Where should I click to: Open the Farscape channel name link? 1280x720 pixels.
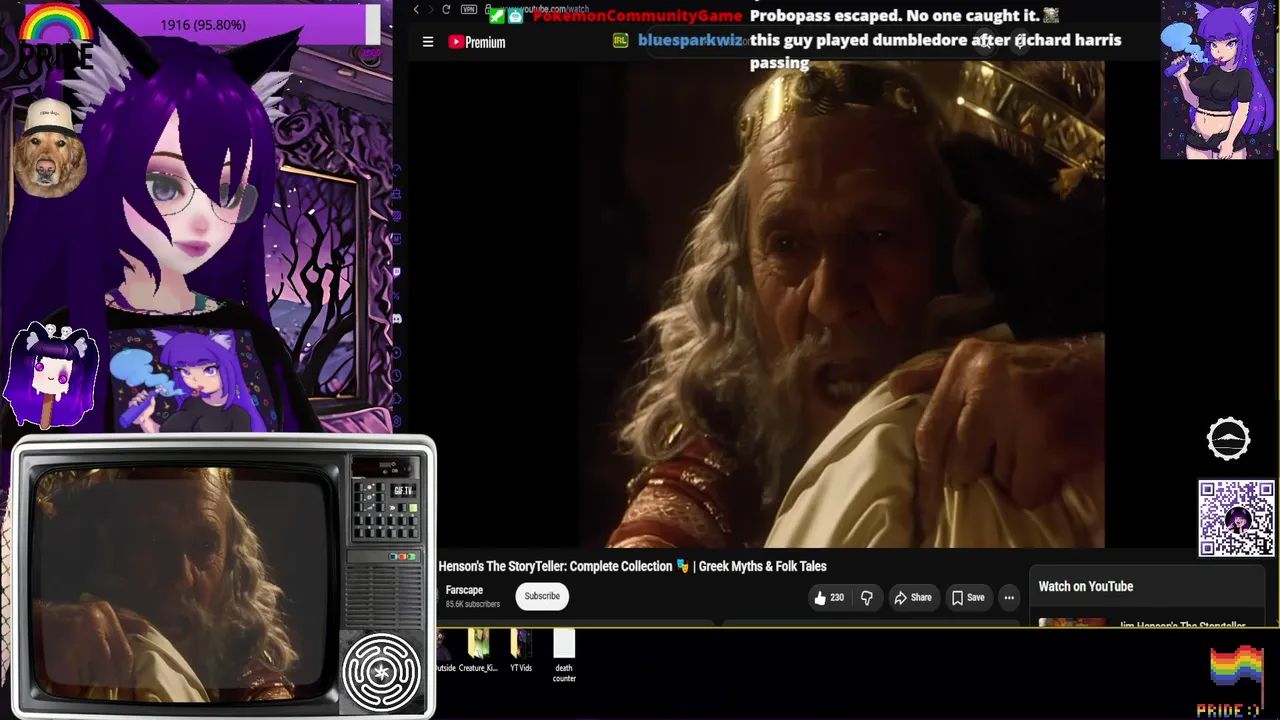click(x=464, y=590)
